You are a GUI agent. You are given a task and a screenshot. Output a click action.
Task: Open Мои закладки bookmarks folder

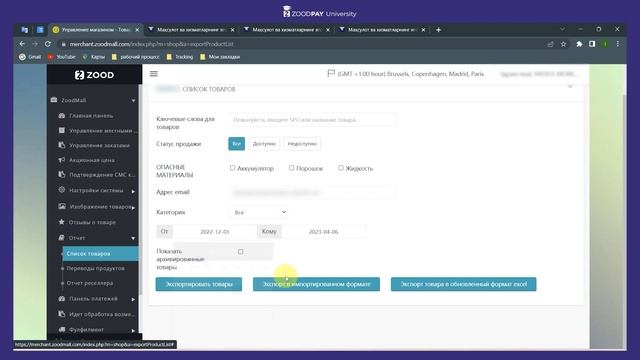(220, 57)
